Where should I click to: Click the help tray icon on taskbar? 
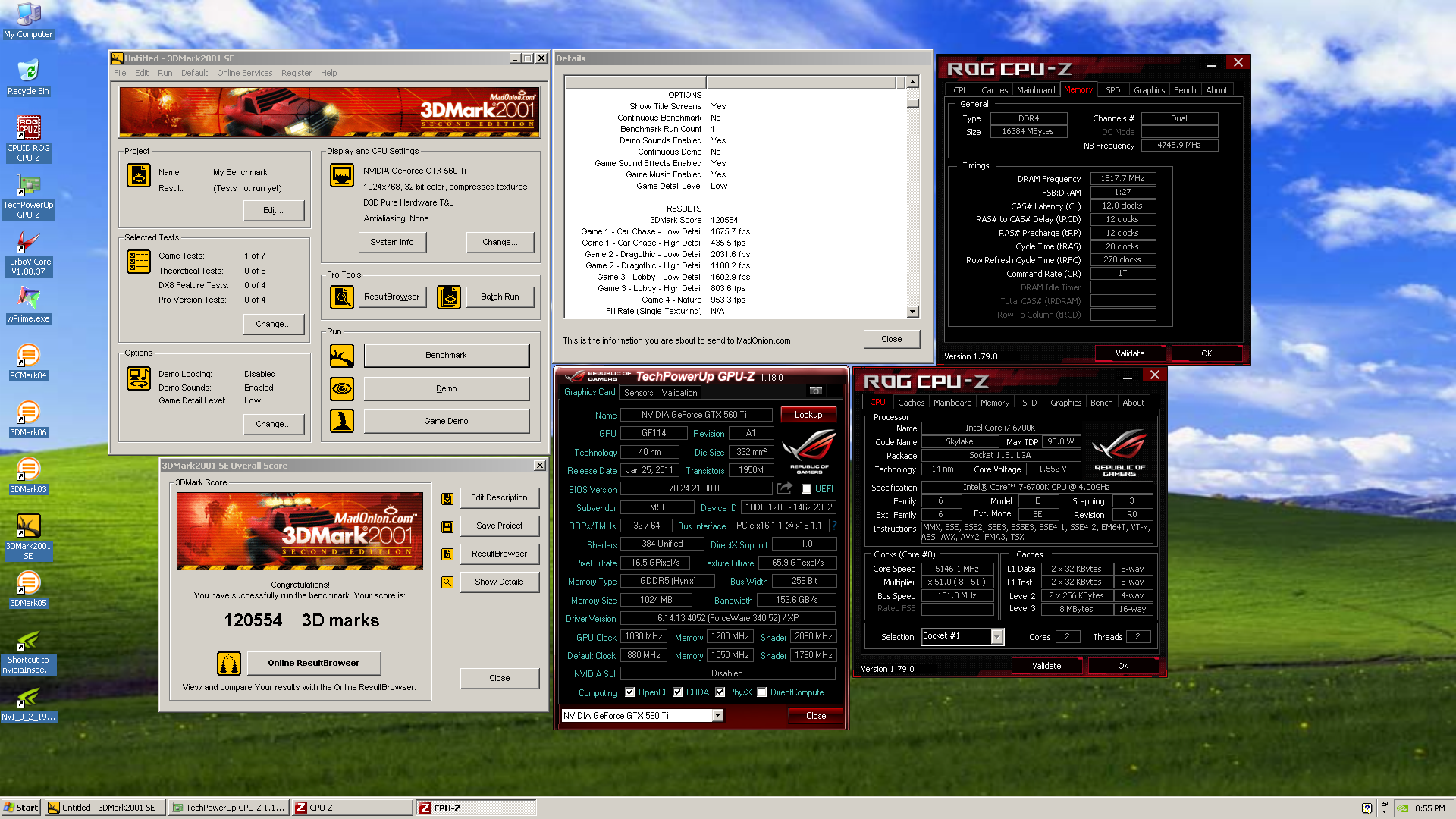coord(1367,808)
